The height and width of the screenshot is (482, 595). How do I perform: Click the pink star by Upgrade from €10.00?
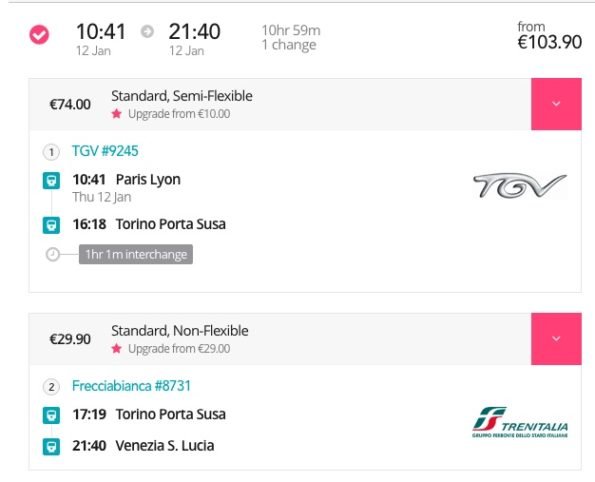click(x=116, y=113)
